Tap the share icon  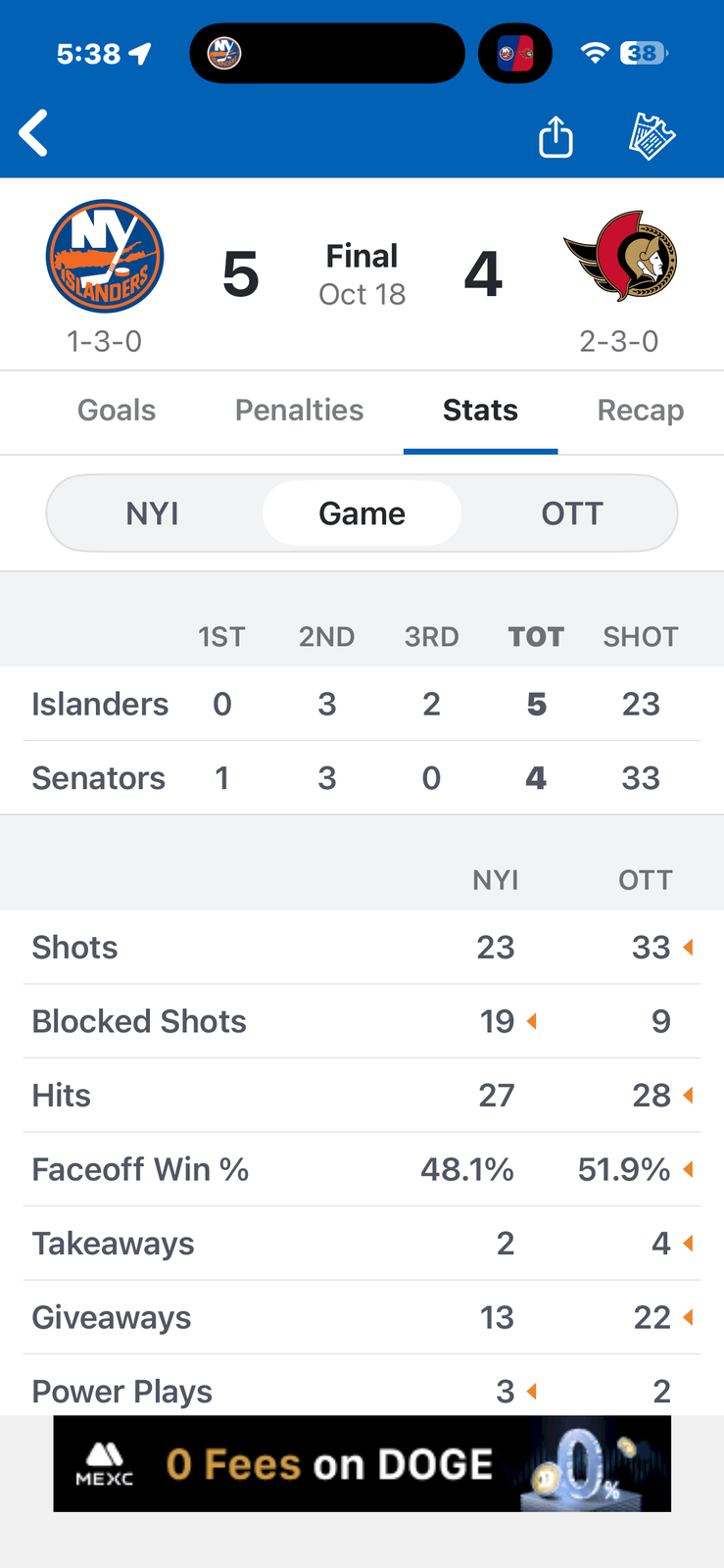pyautogui.click(x=555, y=136)
